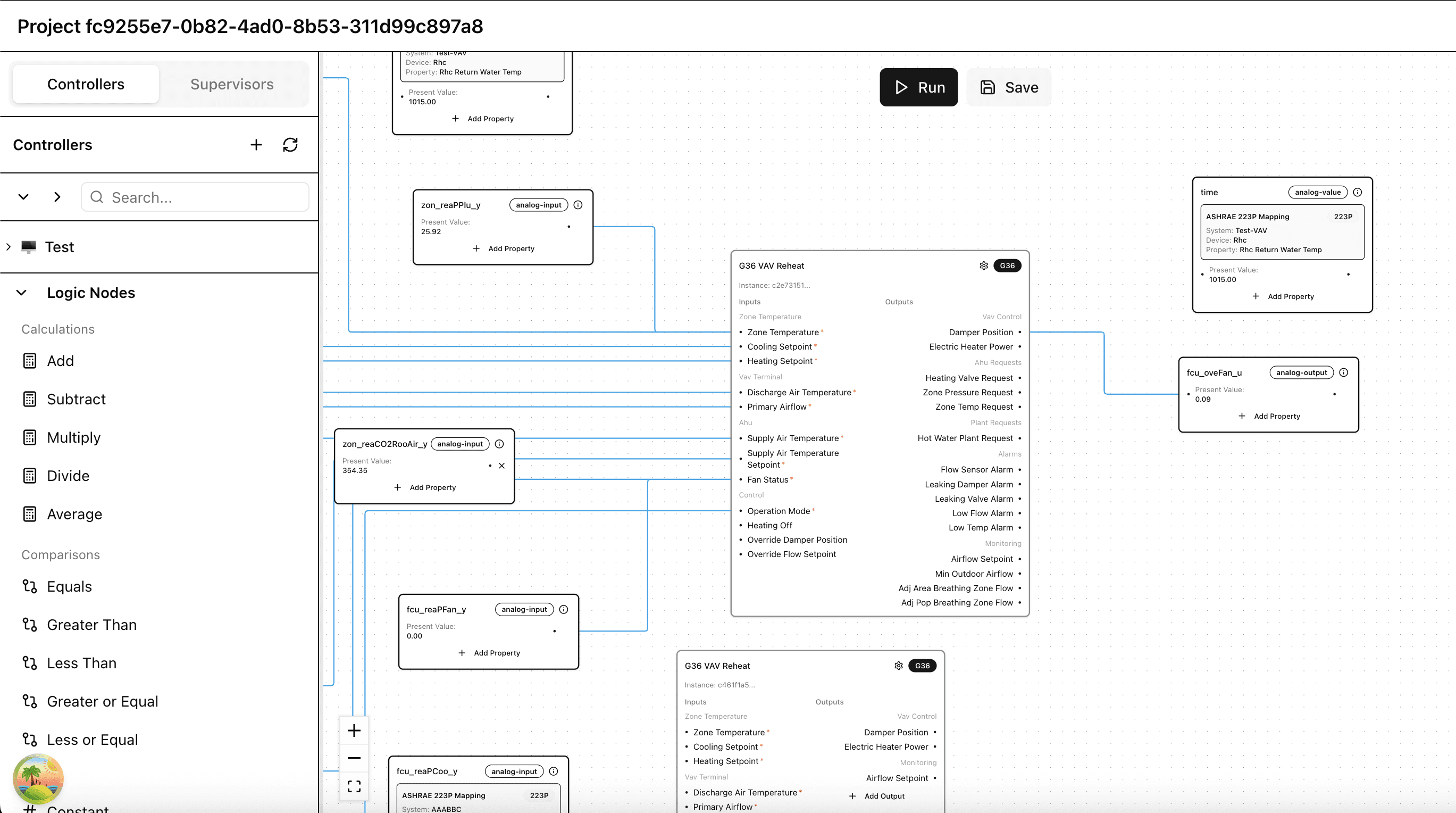Open settings gear on first G36 VAV Reheat
The height and width of the screenshot is (813, 1456).
[983, 266]
